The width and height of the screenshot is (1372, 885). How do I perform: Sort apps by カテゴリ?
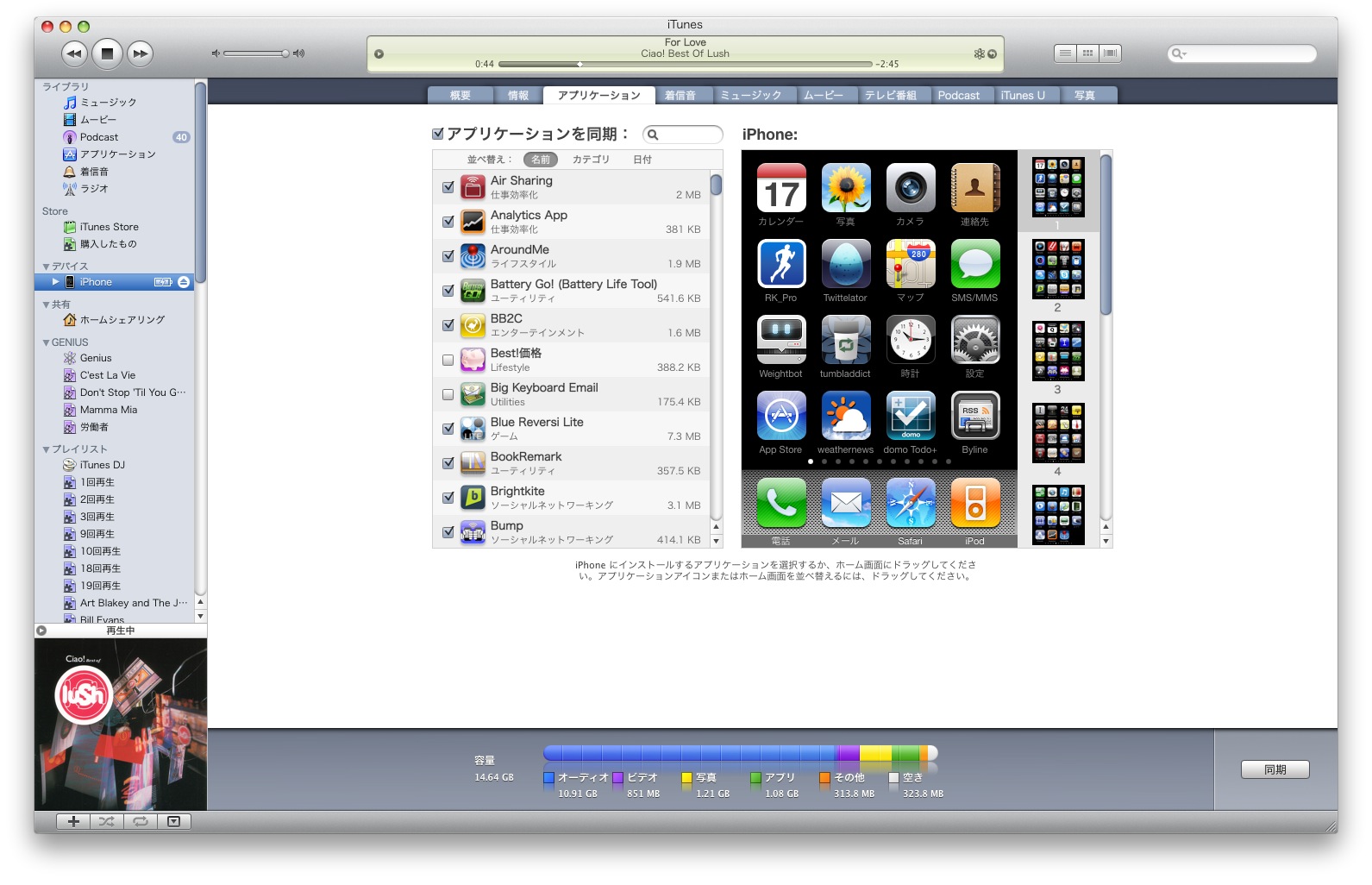click(591, 160)
